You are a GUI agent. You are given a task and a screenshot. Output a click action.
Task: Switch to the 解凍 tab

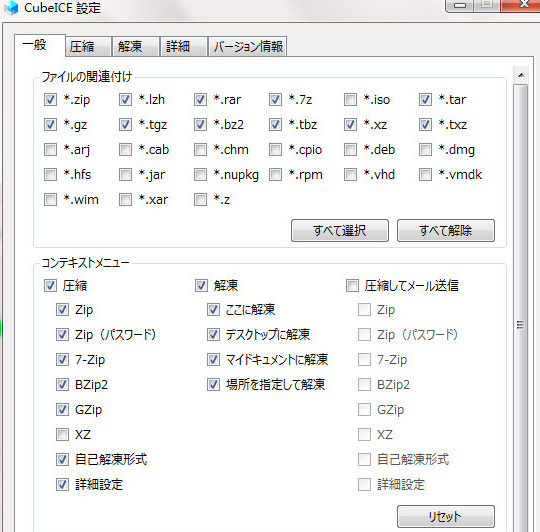pyautogui.click(x=136, y=46)
